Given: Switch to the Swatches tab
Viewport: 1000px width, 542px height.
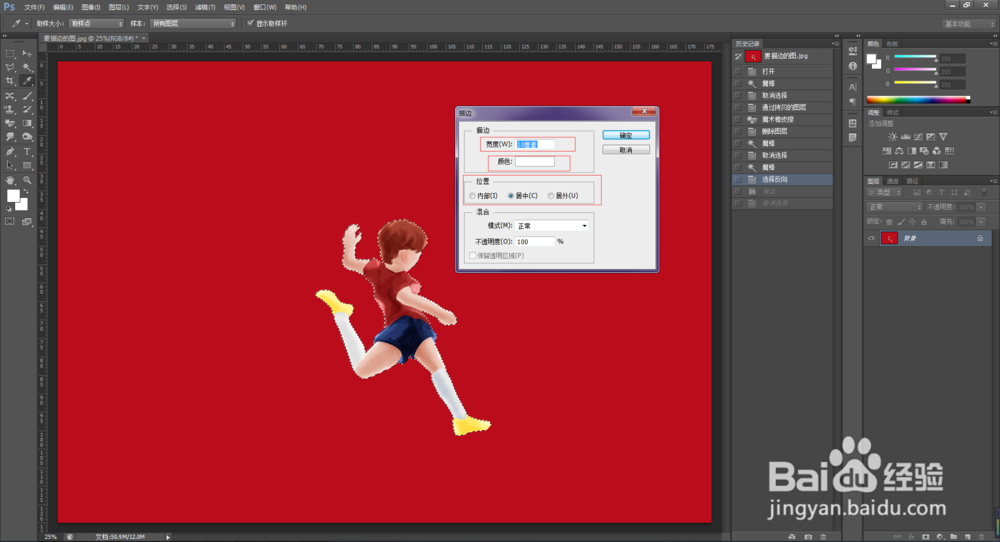Looking at the screenshot, I should click(892, 44).
